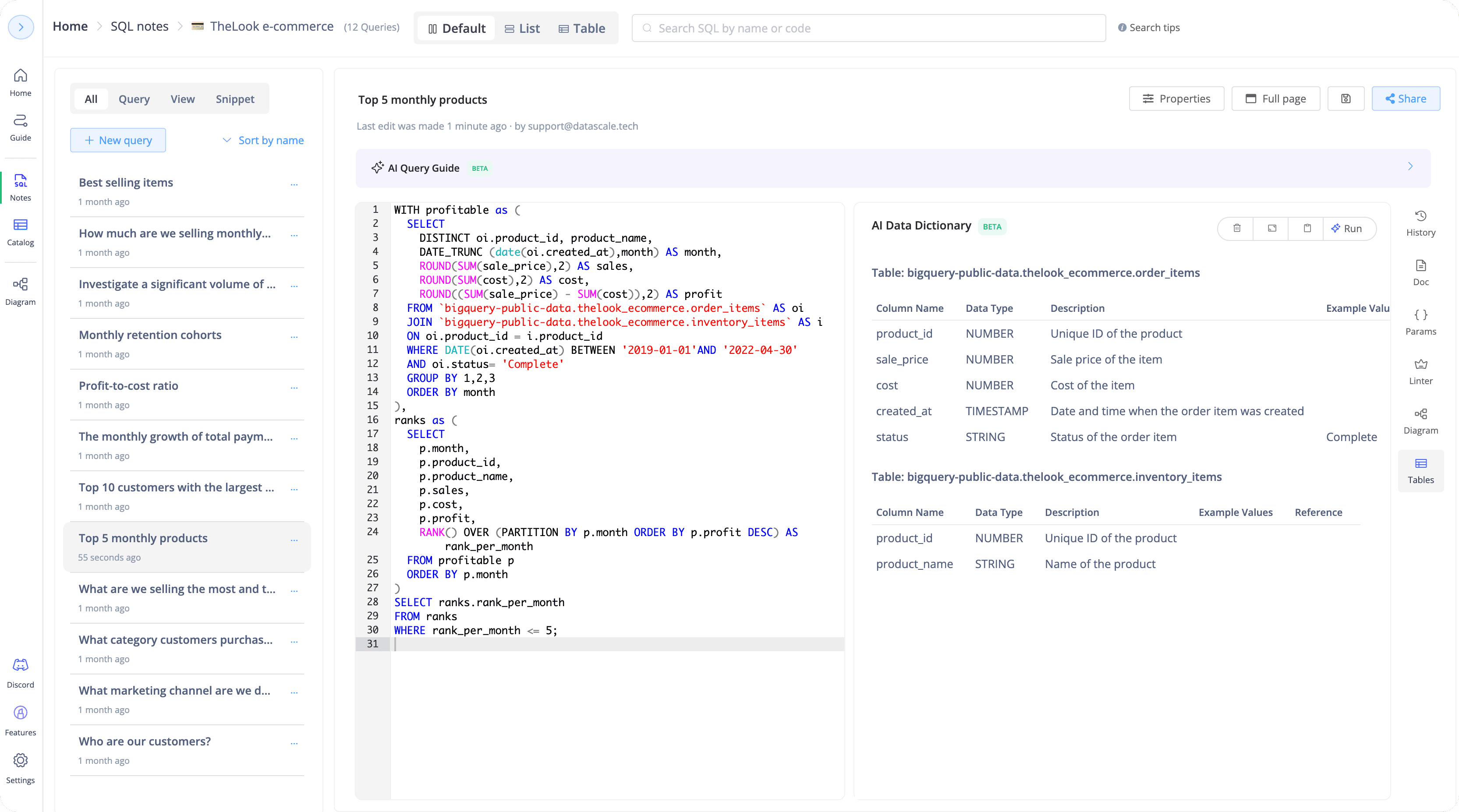Click the expand icon in AI Data Dictionary toolbar
The image size is (1459, 812).
1272,228
